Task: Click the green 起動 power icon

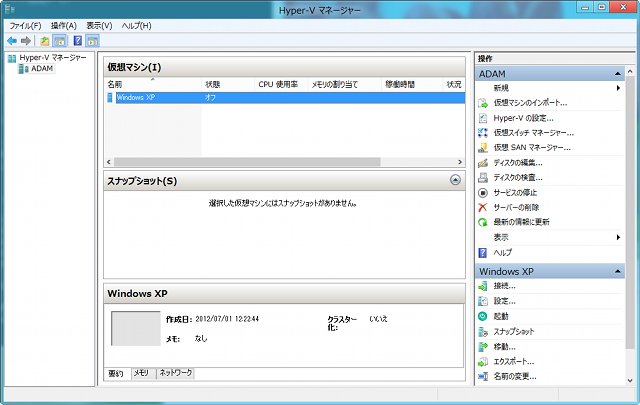Action: click(483, 316)
